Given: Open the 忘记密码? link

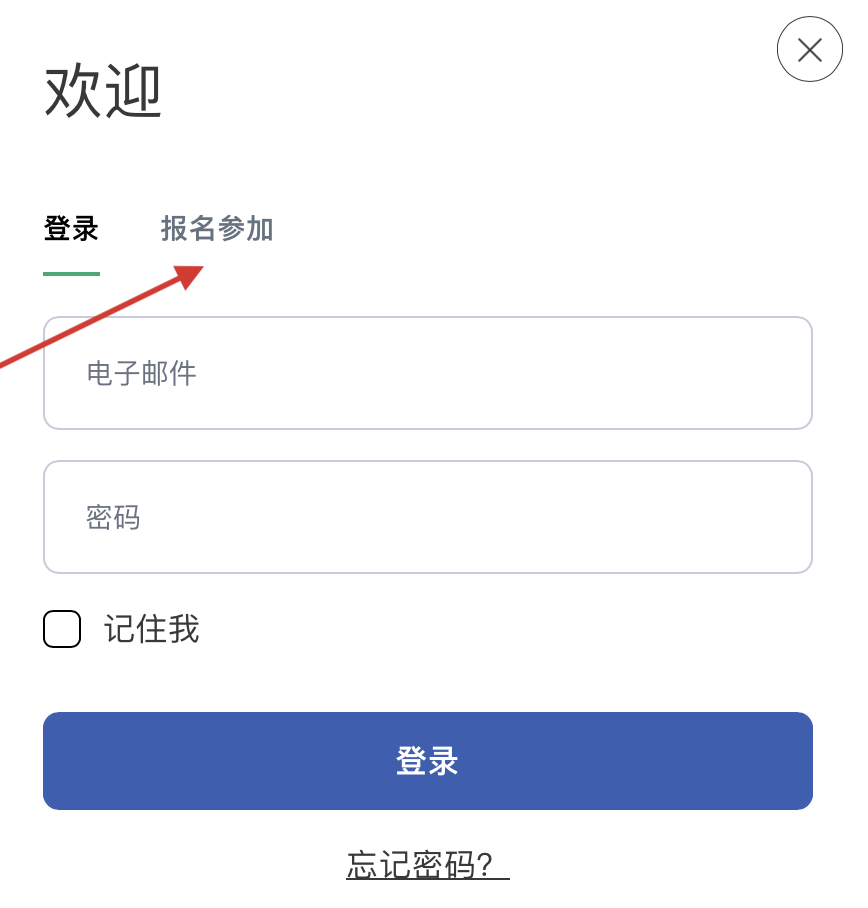Looking at the screenshot, I should tap(427, 865).
